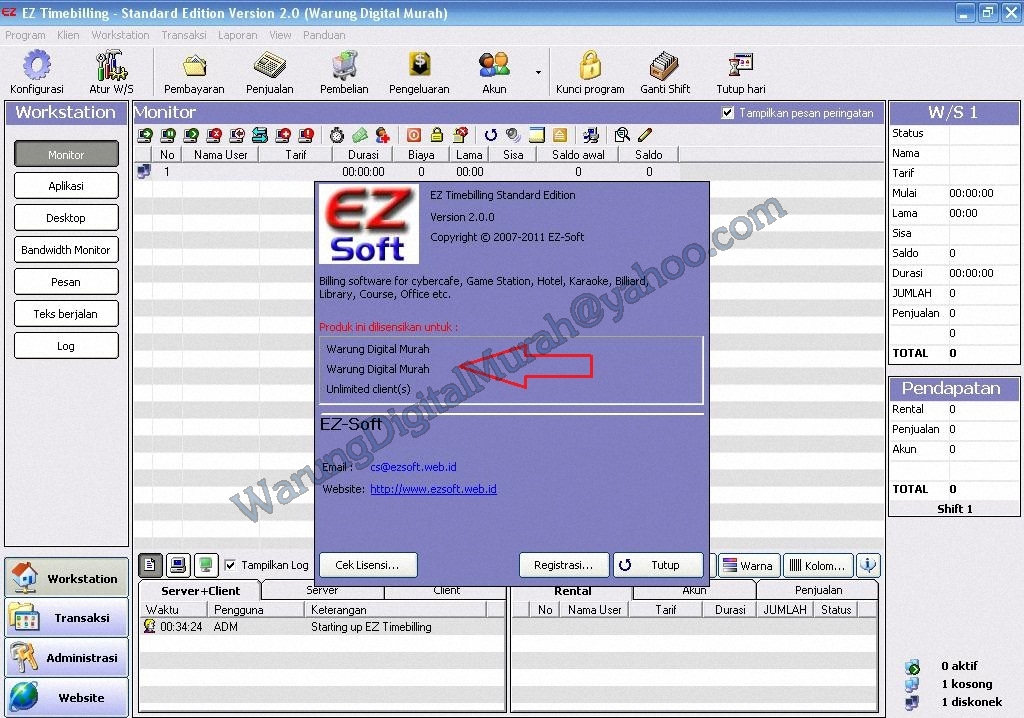This screenshot has height=718, width=1024.
Task: Uncheck Tampilkan pesan peringatan checkbox
Action: (728, 113)
